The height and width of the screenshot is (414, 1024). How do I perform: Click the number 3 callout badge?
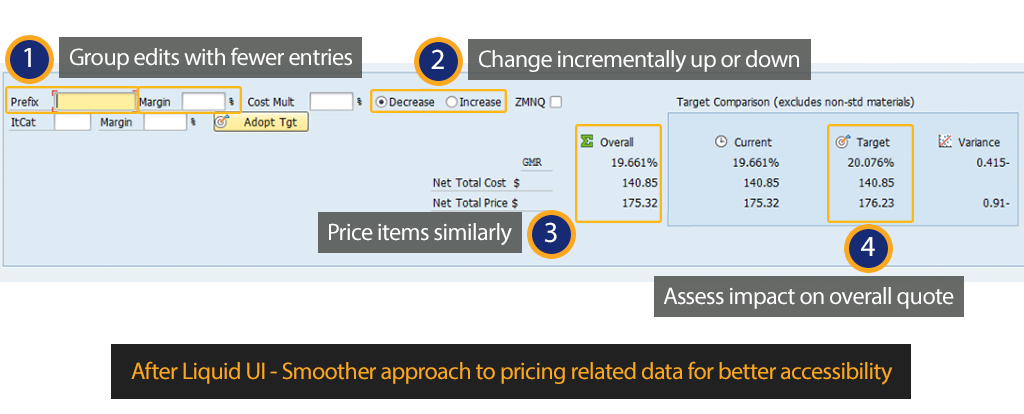pyautogui.click(x=551, y=235)
